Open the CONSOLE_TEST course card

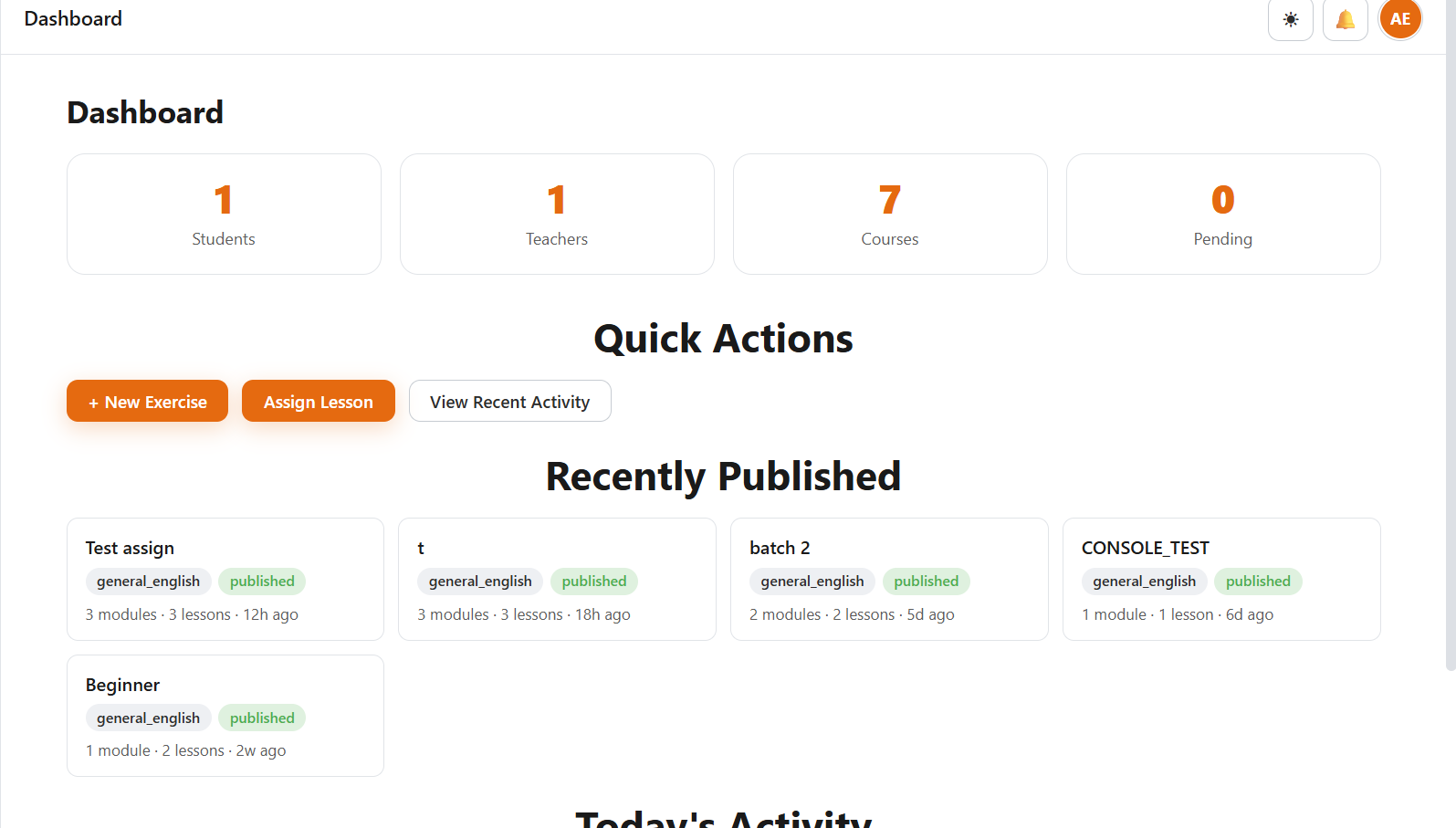click(x=1221, y=579)
